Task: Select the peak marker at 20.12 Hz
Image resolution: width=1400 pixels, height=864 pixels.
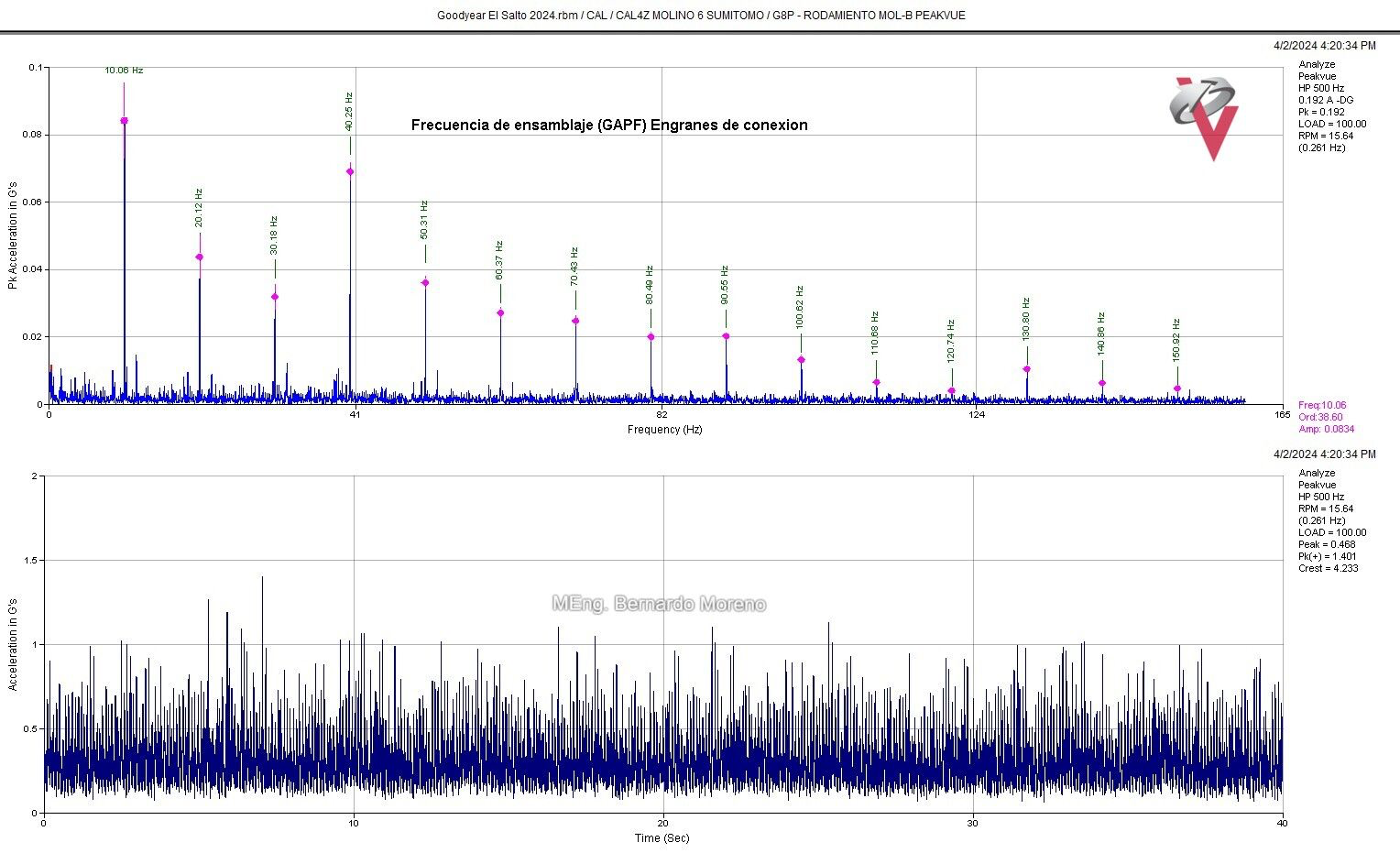Action: 200,257
